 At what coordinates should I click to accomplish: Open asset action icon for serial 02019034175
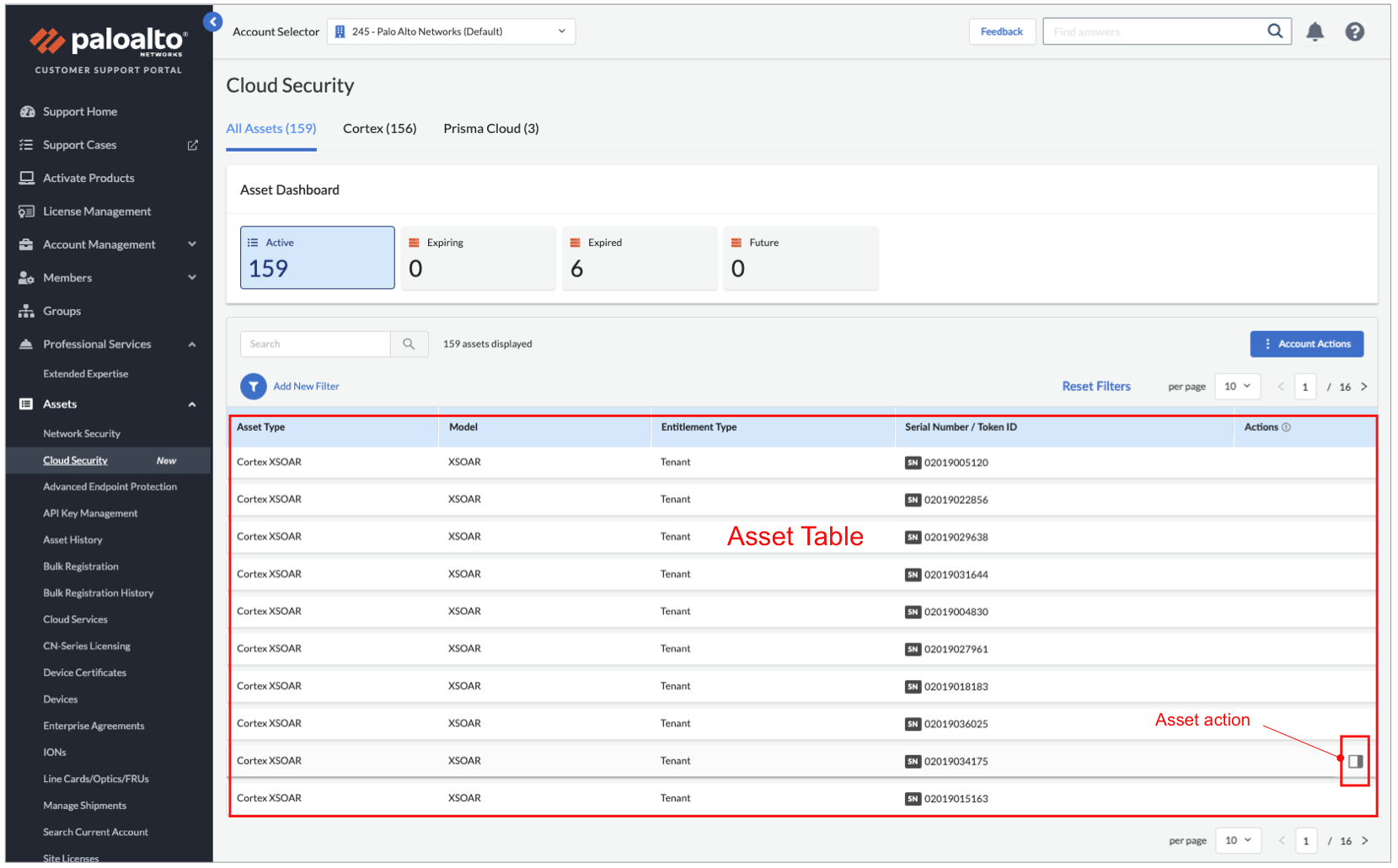tap(1354, 762)
